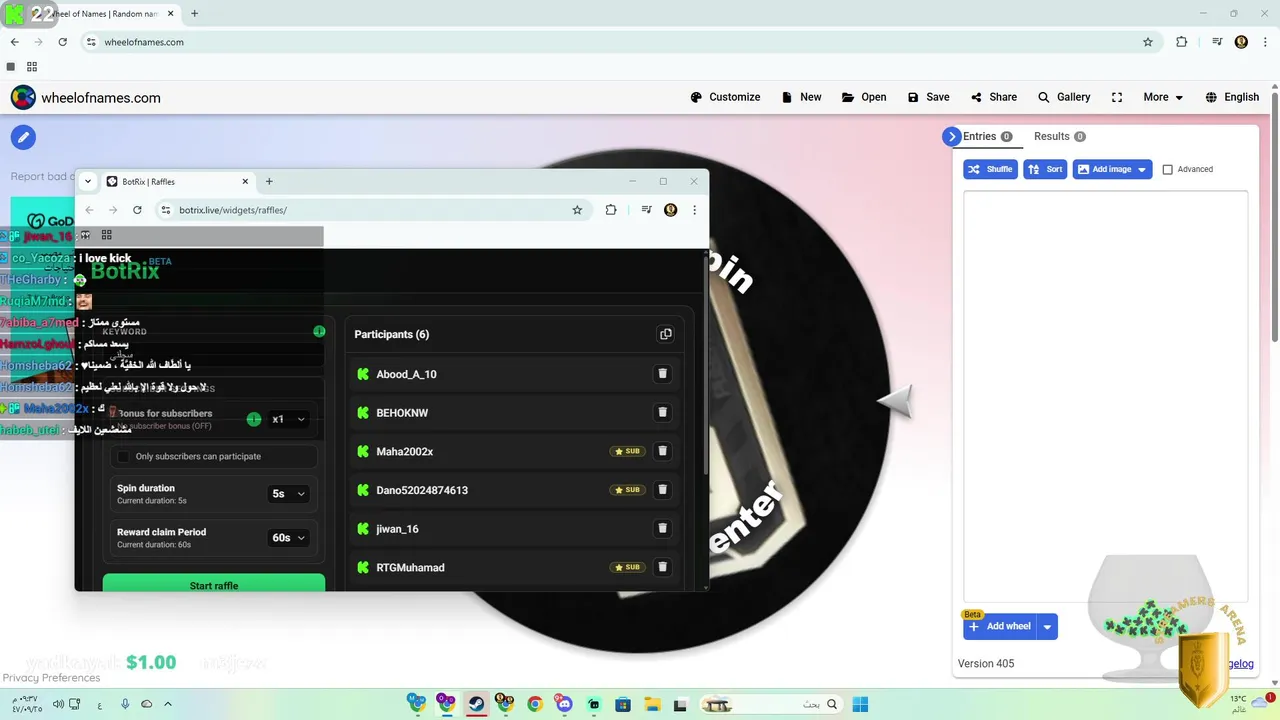Open the English language menu
This screenshot has height=720, width=1280.
(1232, 97)
